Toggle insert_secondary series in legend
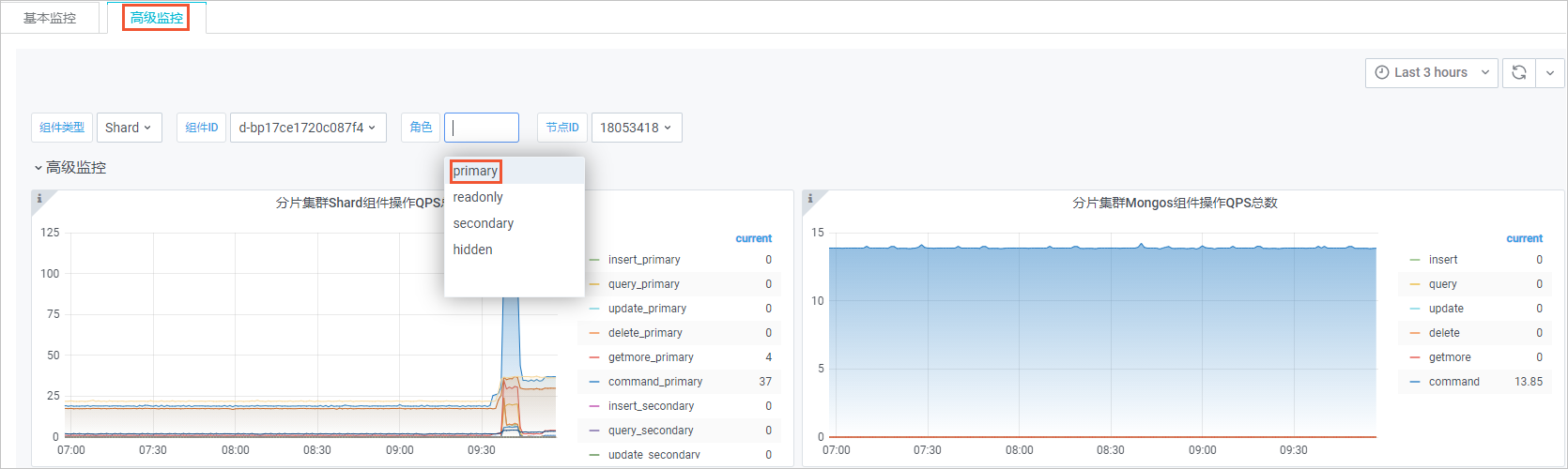This screenshot has height=469, width=1568. [651, 406]
